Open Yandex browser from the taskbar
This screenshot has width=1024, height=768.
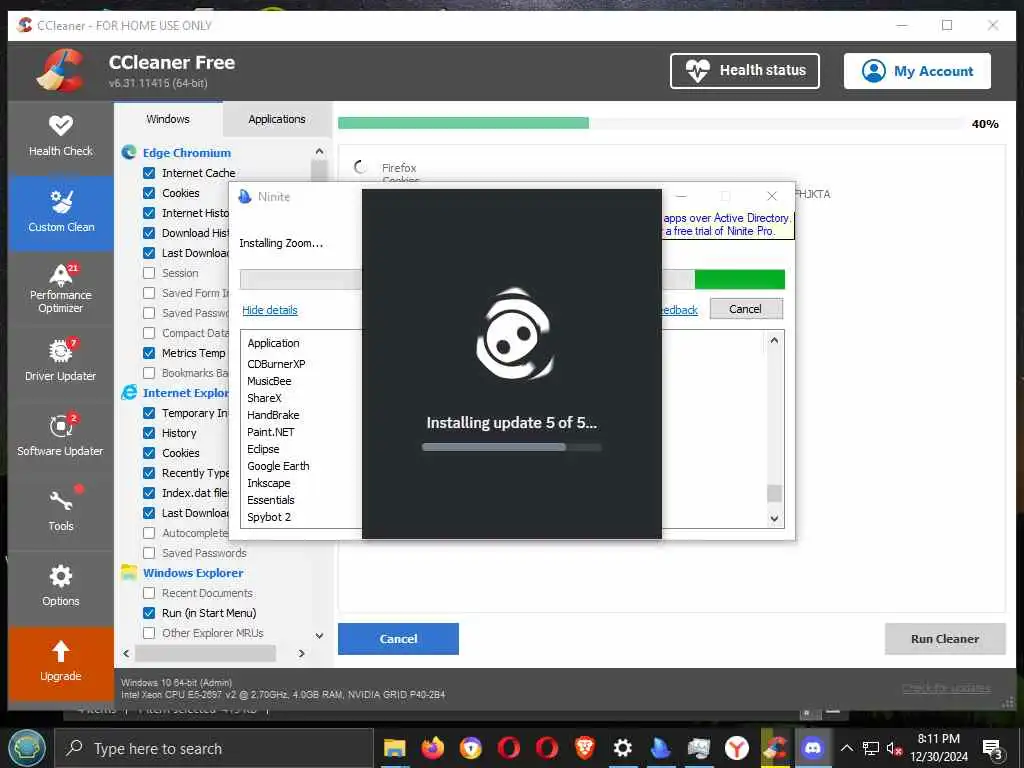(737, 748)
